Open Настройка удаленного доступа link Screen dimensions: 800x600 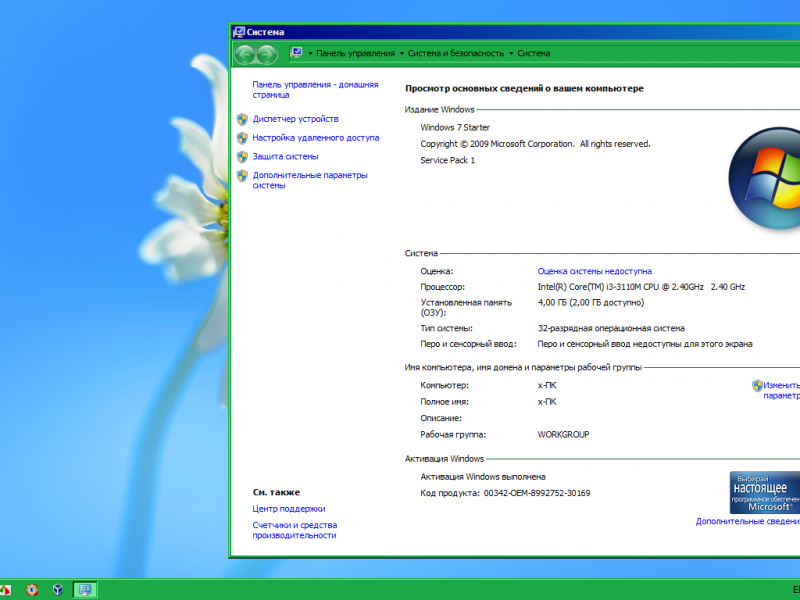pyautogui.click(x=316, y=138)
